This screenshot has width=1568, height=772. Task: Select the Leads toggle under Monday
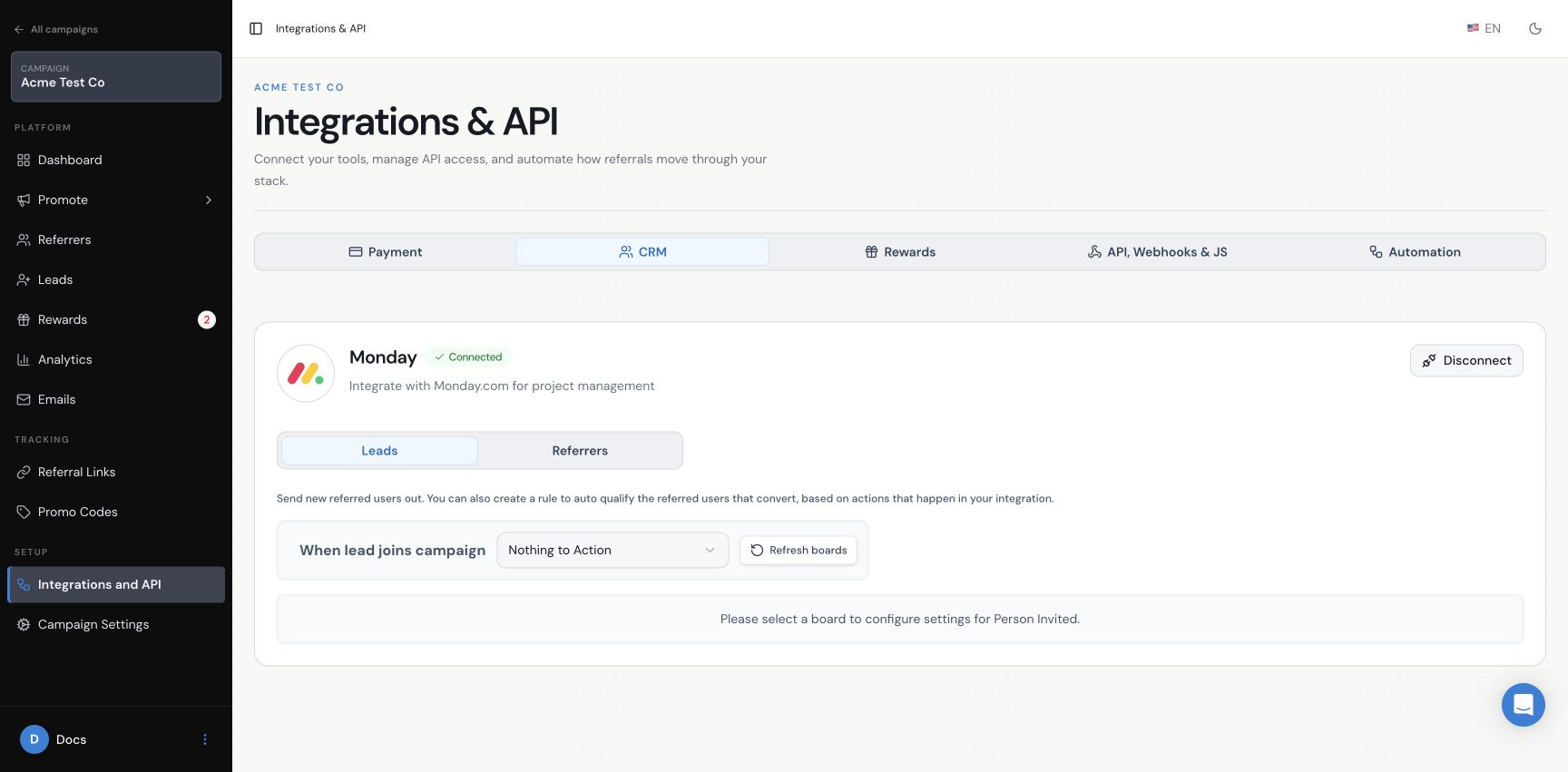[379, 451]
